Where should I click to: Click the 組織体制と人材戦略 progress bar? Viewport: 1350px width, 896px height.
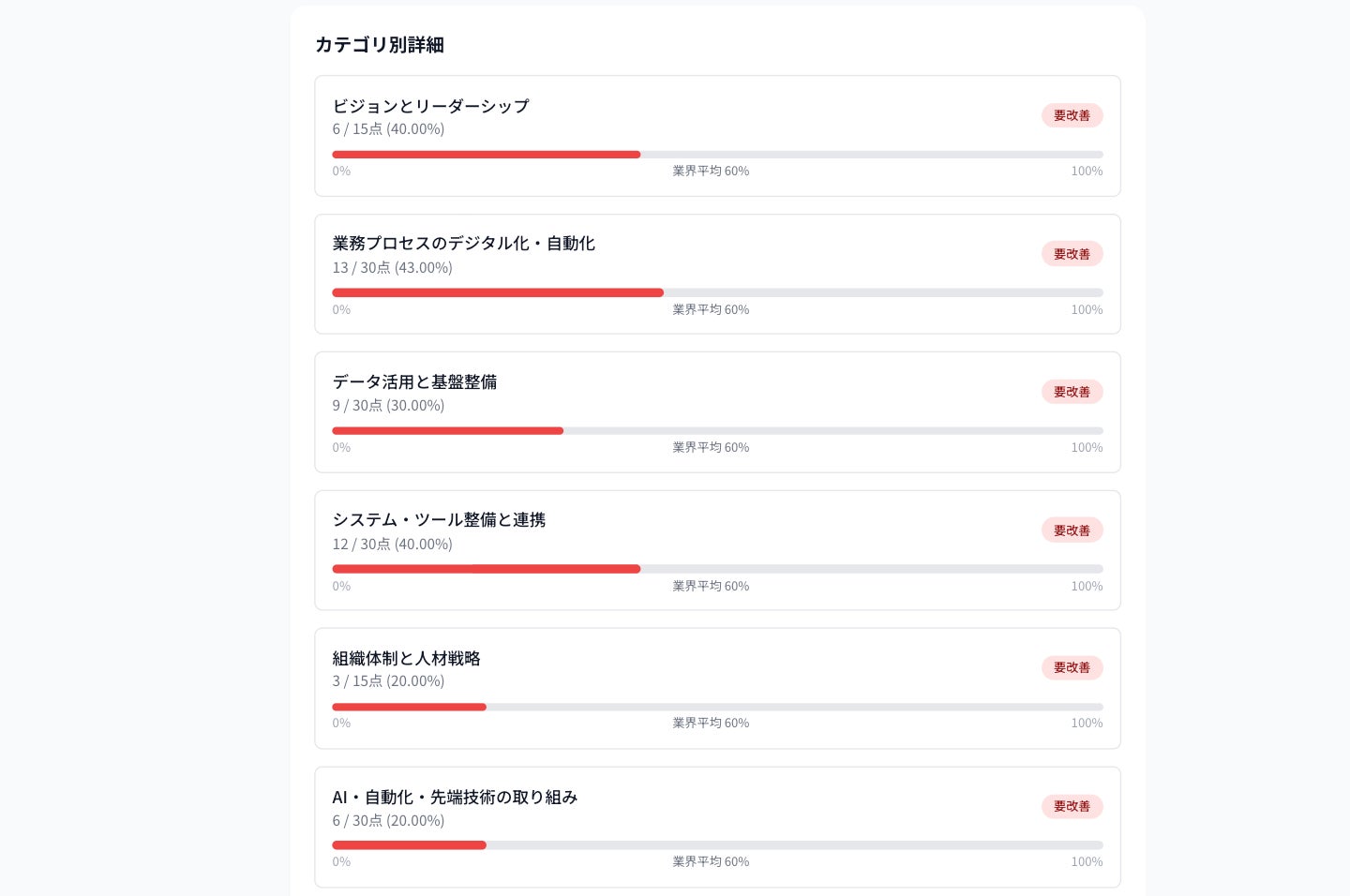pos(717,707)
